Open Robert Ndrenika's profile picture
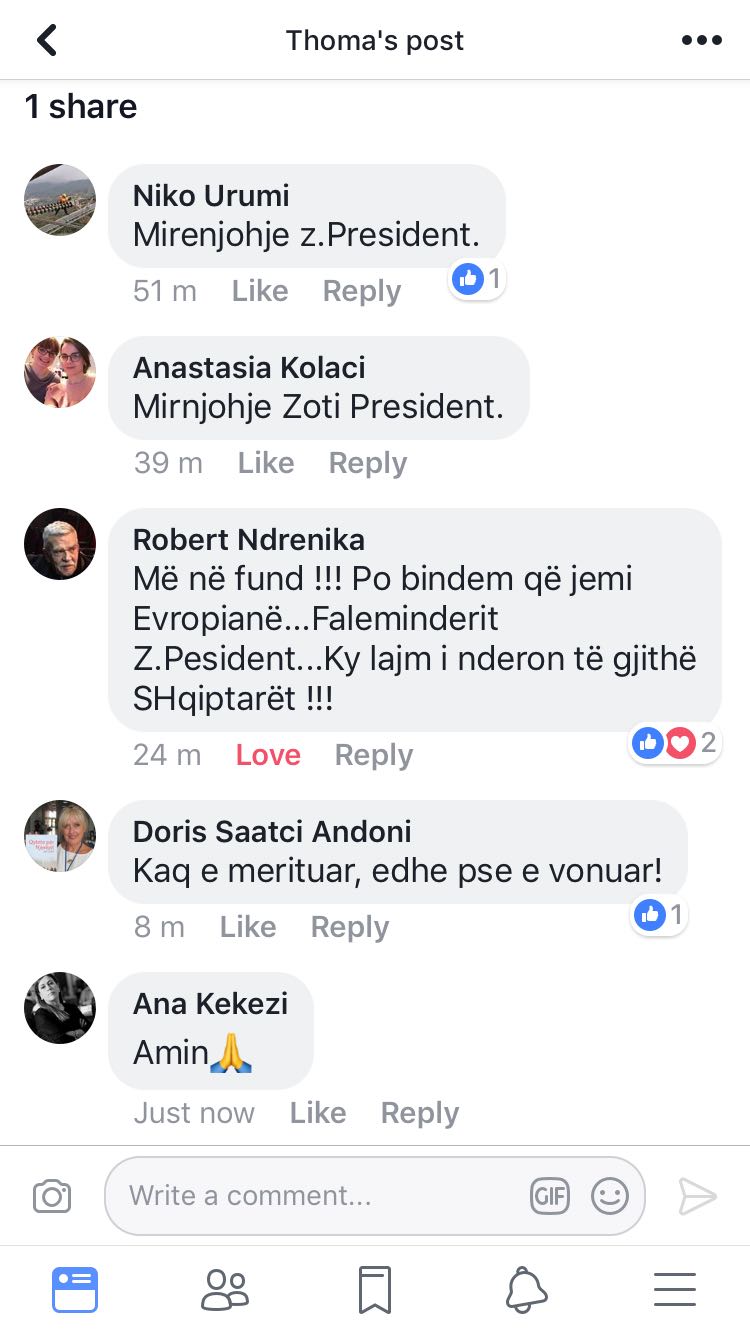The image size is (750, 1334). (x=60, y=544)
